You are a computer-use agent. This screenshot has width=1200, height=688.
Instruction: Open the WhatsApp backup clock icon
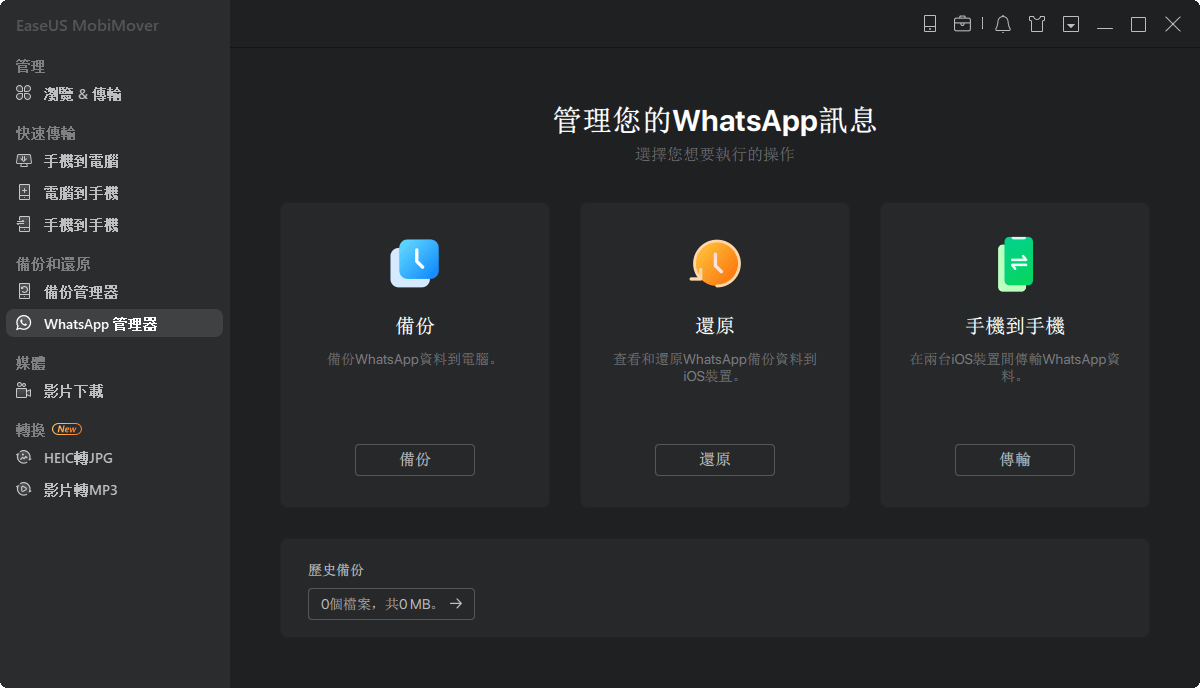414,263
